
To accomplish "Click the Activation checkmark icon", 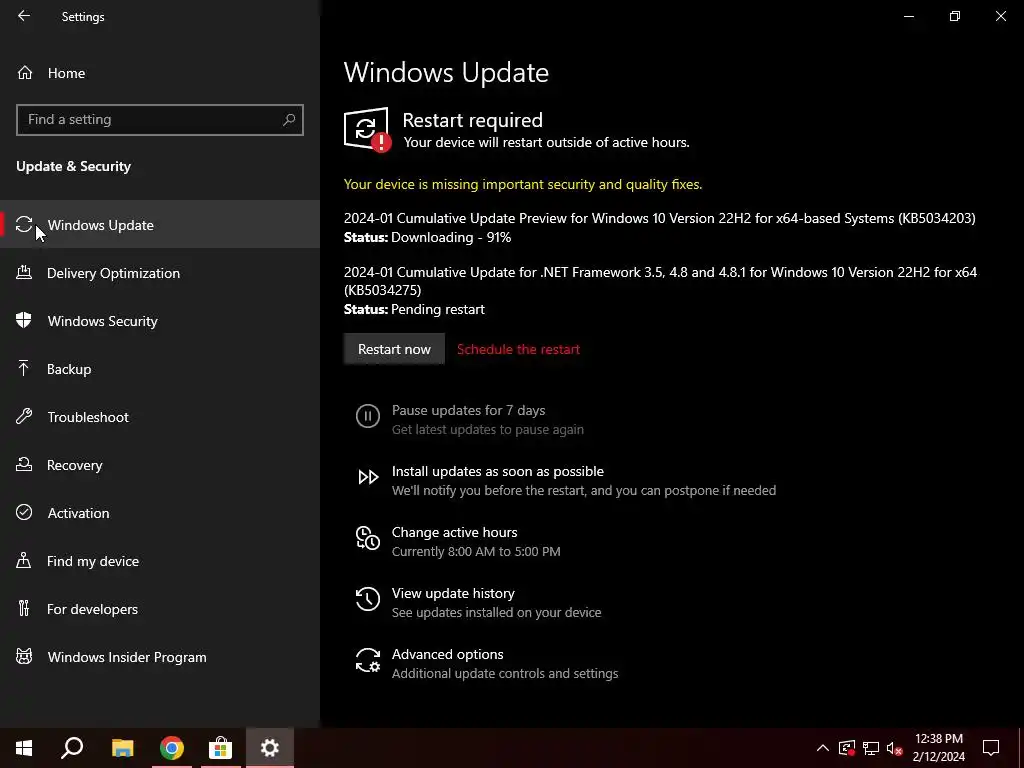I will [24, 512].
